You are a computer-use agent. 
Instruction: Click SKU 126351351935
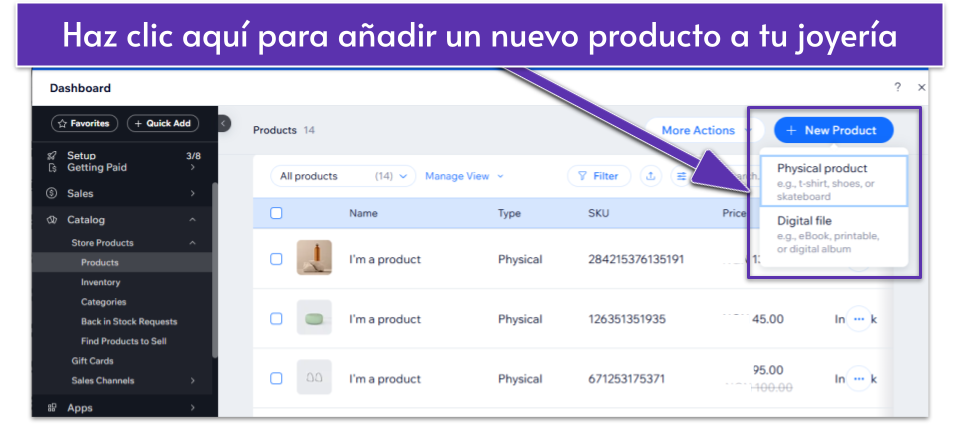(x=627, y=319)
